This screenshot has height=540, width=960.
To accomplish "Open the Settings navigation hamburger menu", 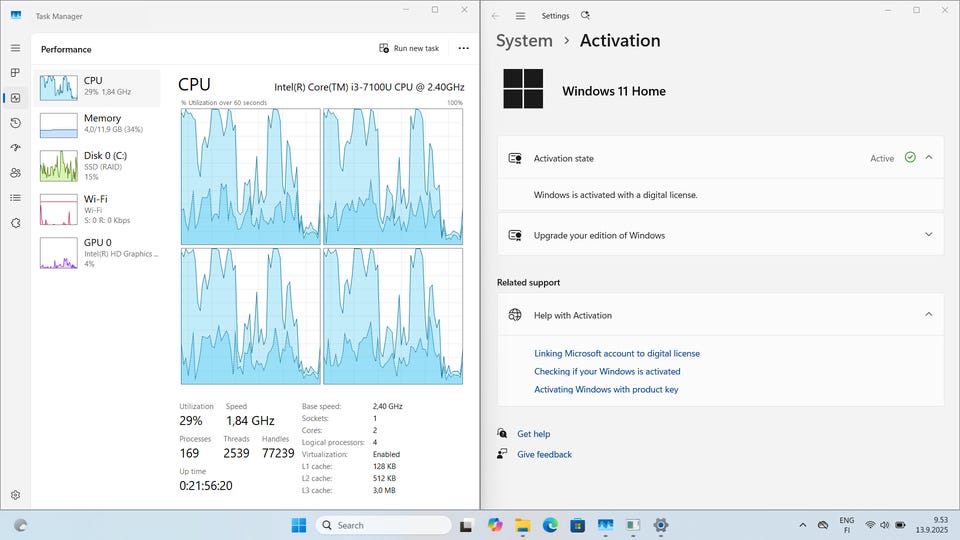I will 520,16.
